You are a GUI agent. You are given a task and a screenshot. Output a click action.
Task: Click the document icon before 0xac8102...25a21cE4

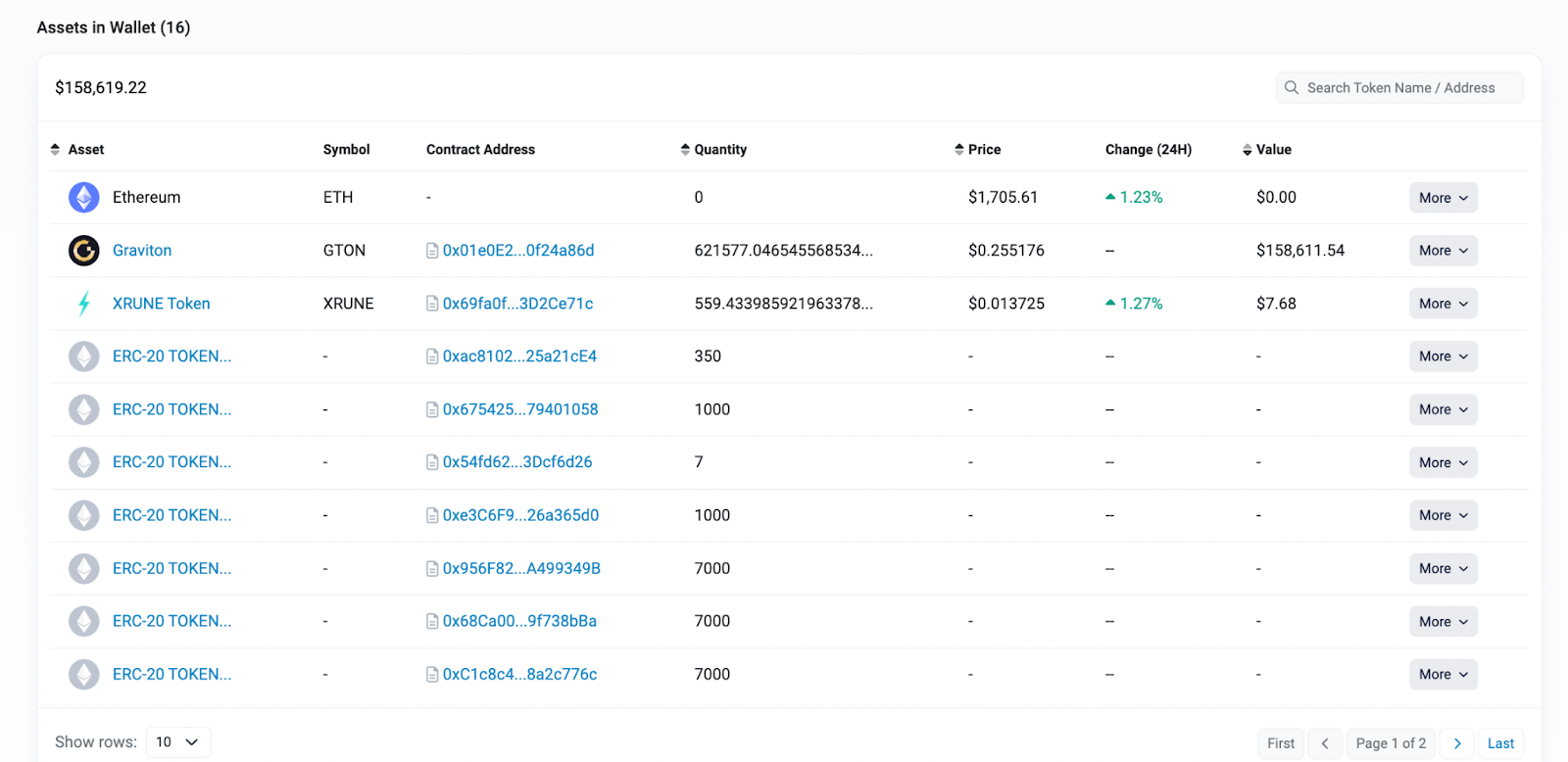click(432, 357)
